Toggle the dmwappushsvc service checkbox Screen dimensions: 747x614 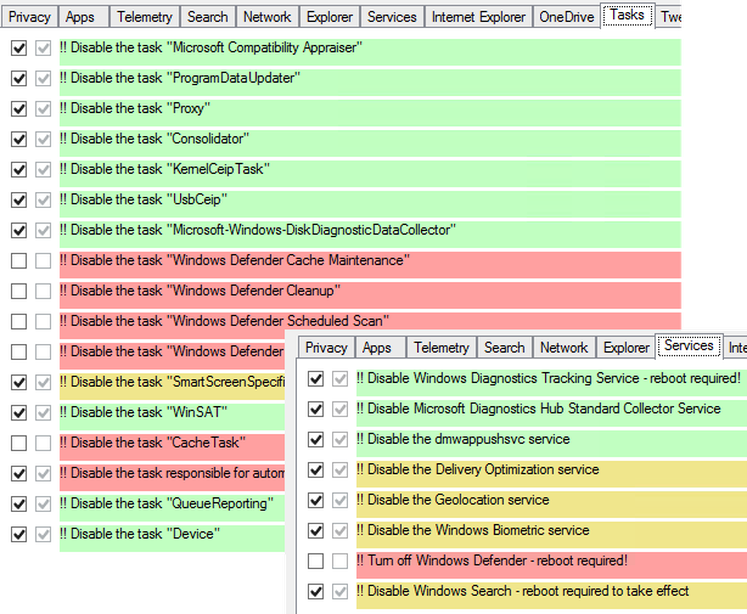[x=316, y=440]
